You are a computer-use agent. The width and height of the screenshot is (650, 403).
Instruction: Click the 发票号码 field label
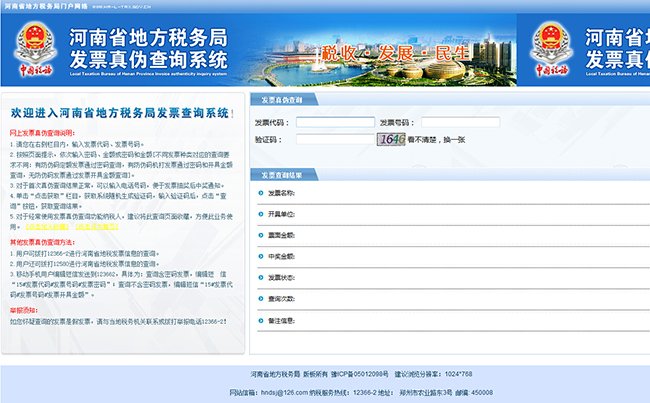(397, 123)
